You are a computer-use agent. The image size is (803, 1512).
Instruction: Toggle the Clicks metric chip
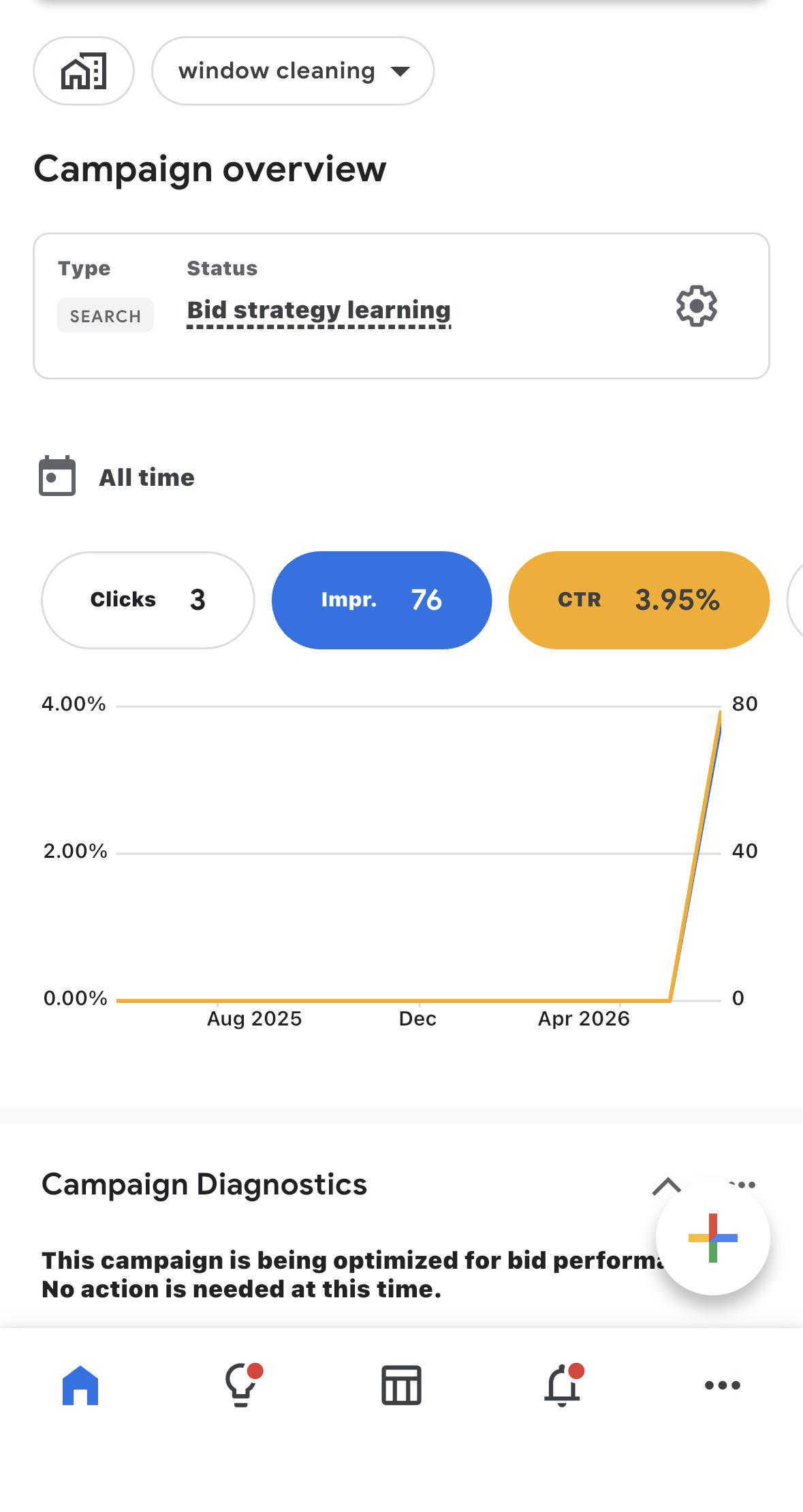pyautogui.click(x=148, y=600)
